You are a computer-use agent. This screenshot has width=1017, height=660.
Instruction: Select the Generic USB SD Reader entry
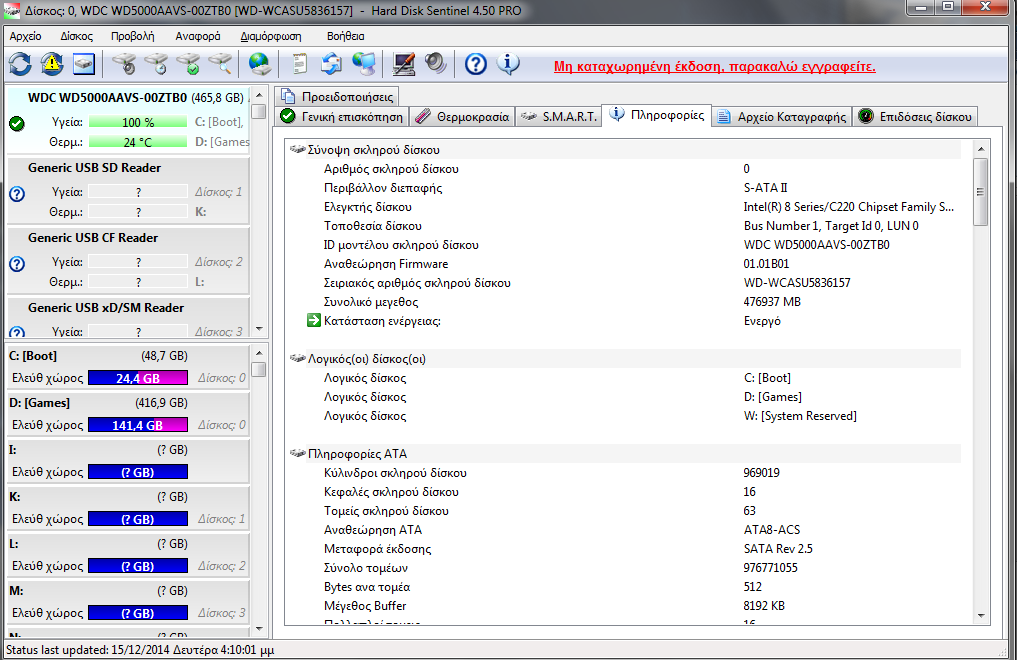pyautogui.click(x=128, y=189)
